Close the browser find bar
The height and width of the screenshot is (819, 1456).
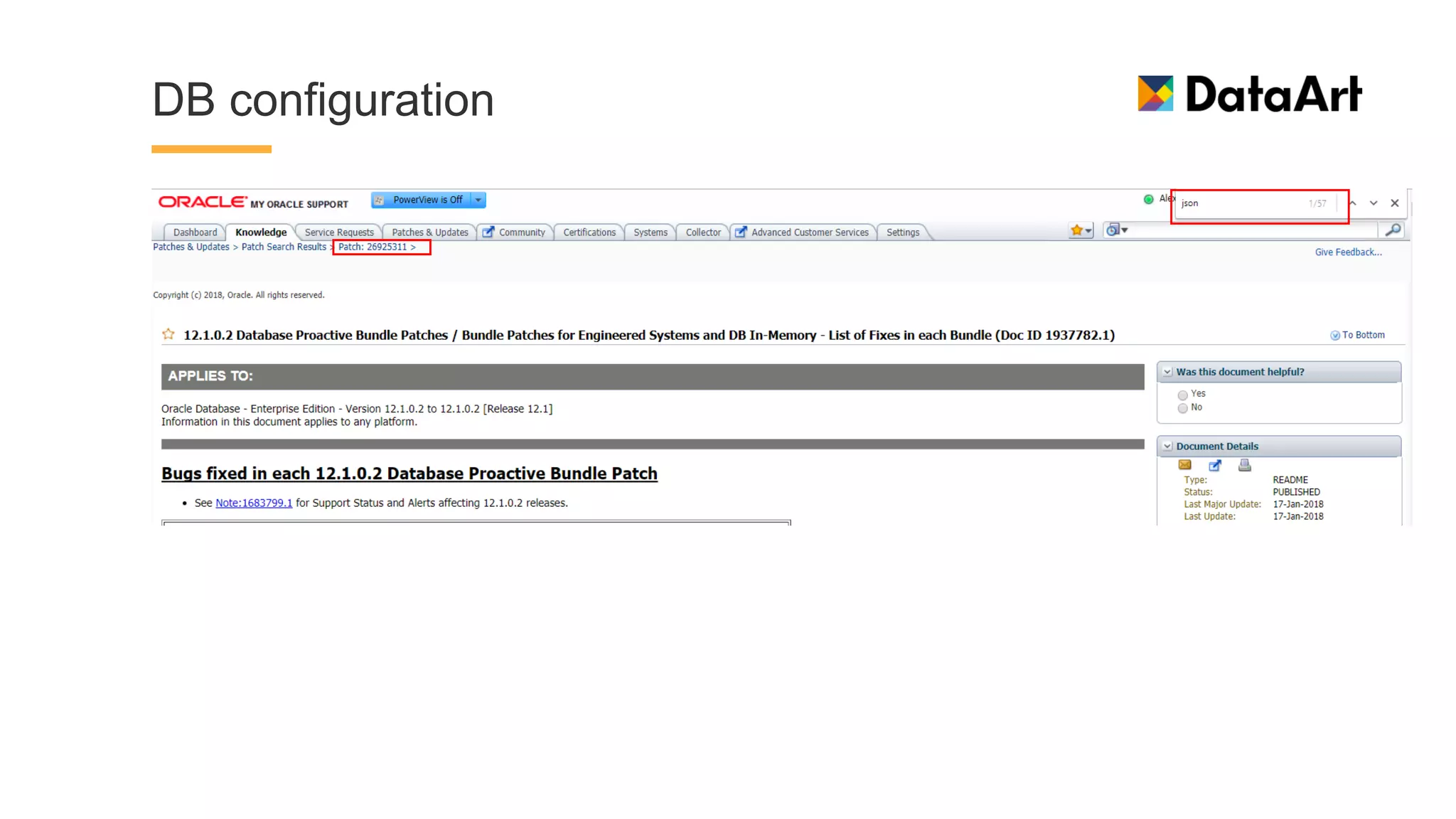tap(1395, 203)
